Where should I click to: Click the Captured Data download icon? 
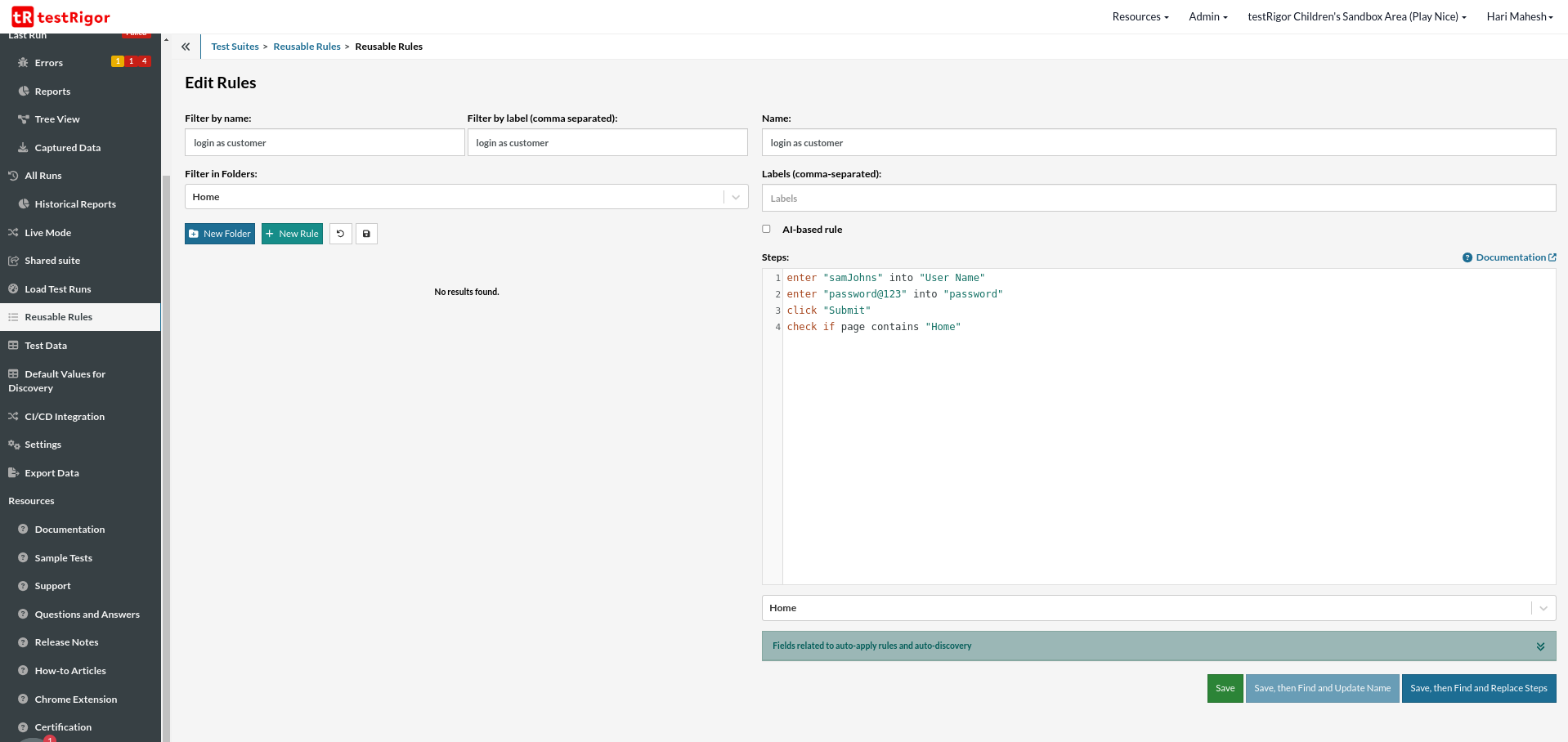tap(23, 148)
